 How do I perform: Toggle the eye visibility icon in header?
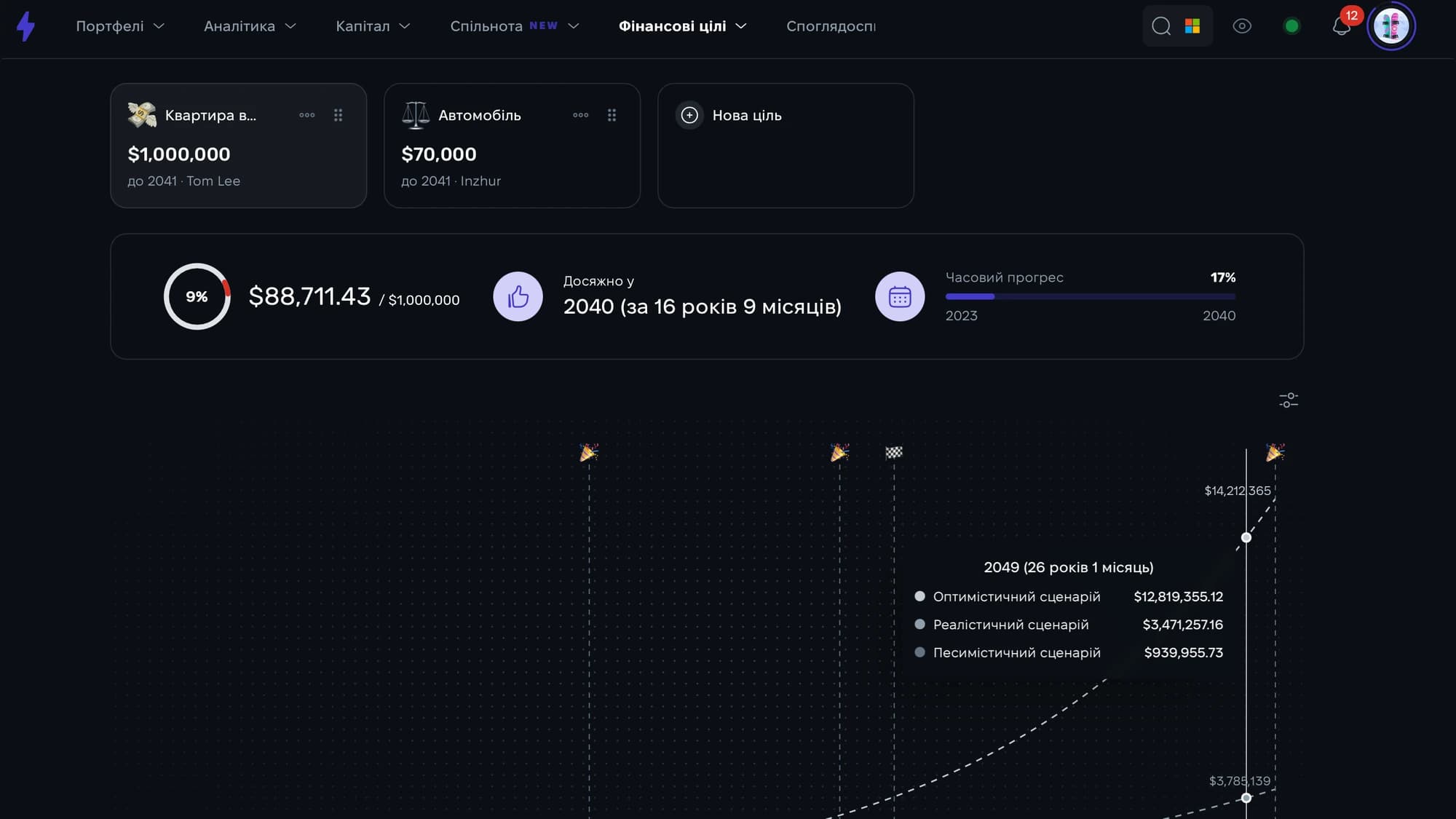point(1242,26)
